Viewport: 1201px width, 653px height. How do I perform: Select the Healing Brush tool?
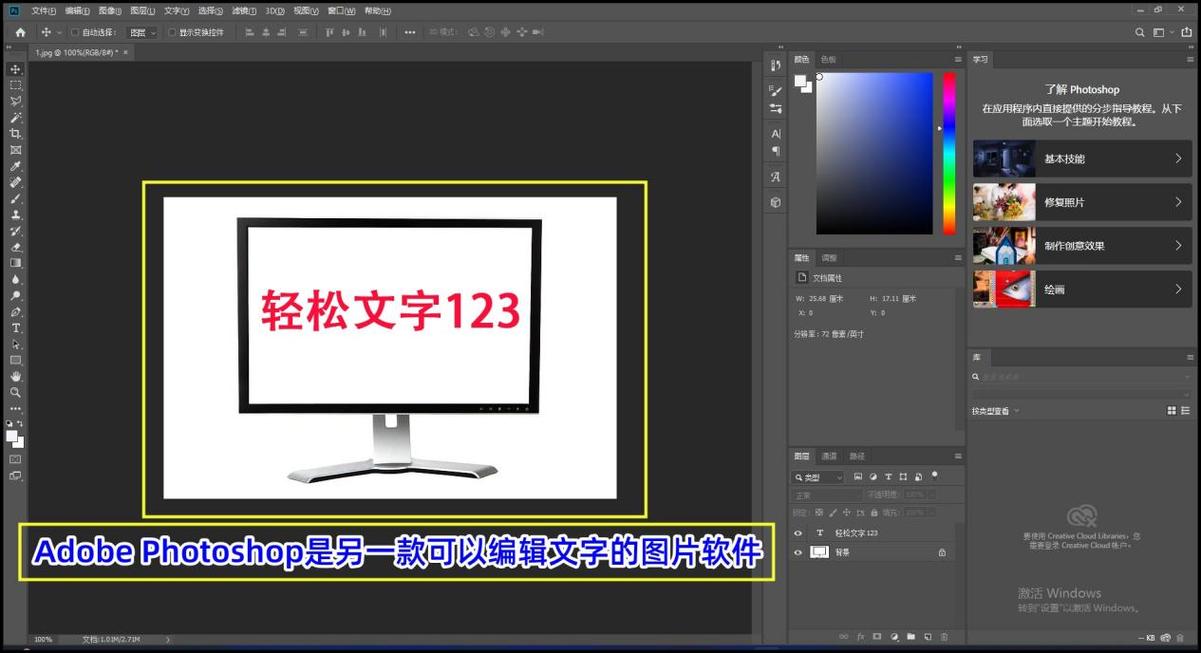coord(15,182)
